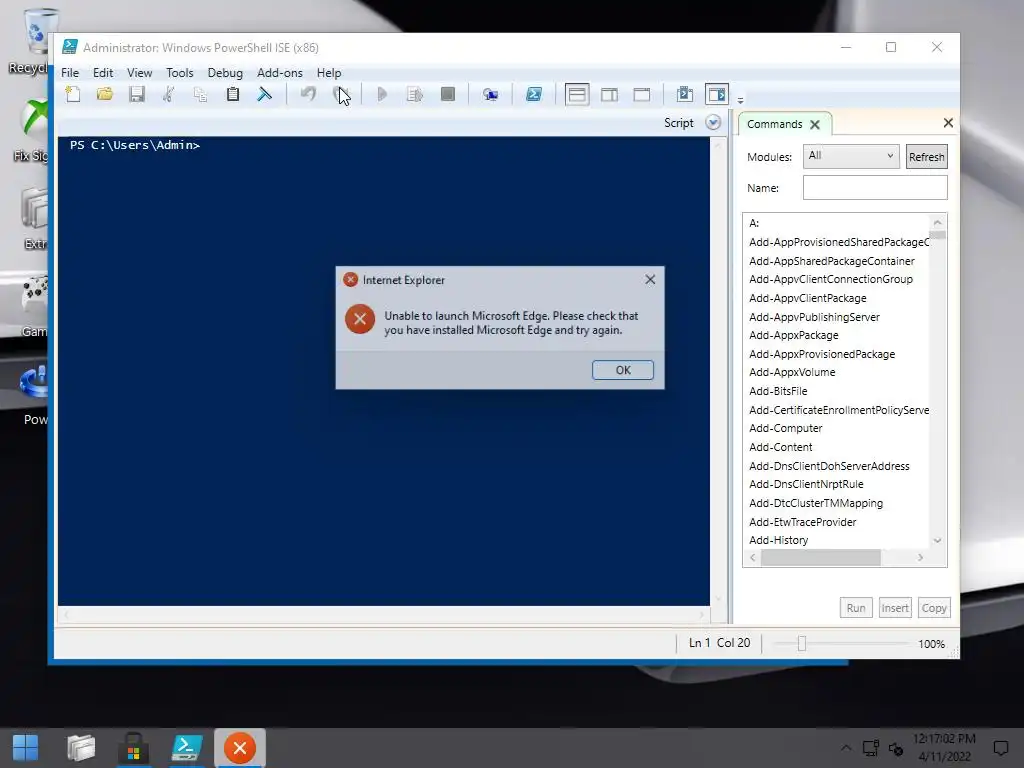Click the New Remote PowerShell Tab icon

coord(490,95)
